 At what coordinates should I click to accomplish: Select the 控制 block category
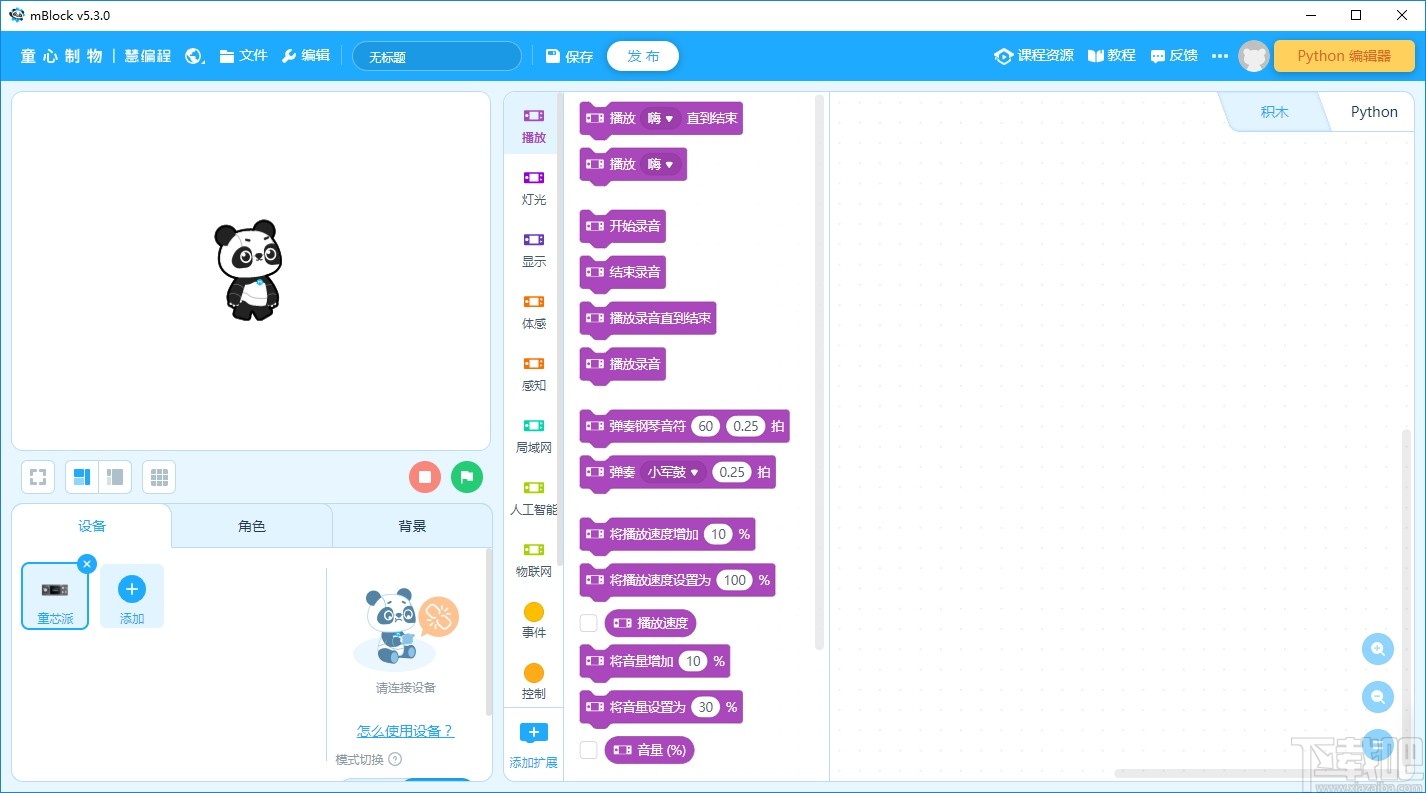(534, 683)
